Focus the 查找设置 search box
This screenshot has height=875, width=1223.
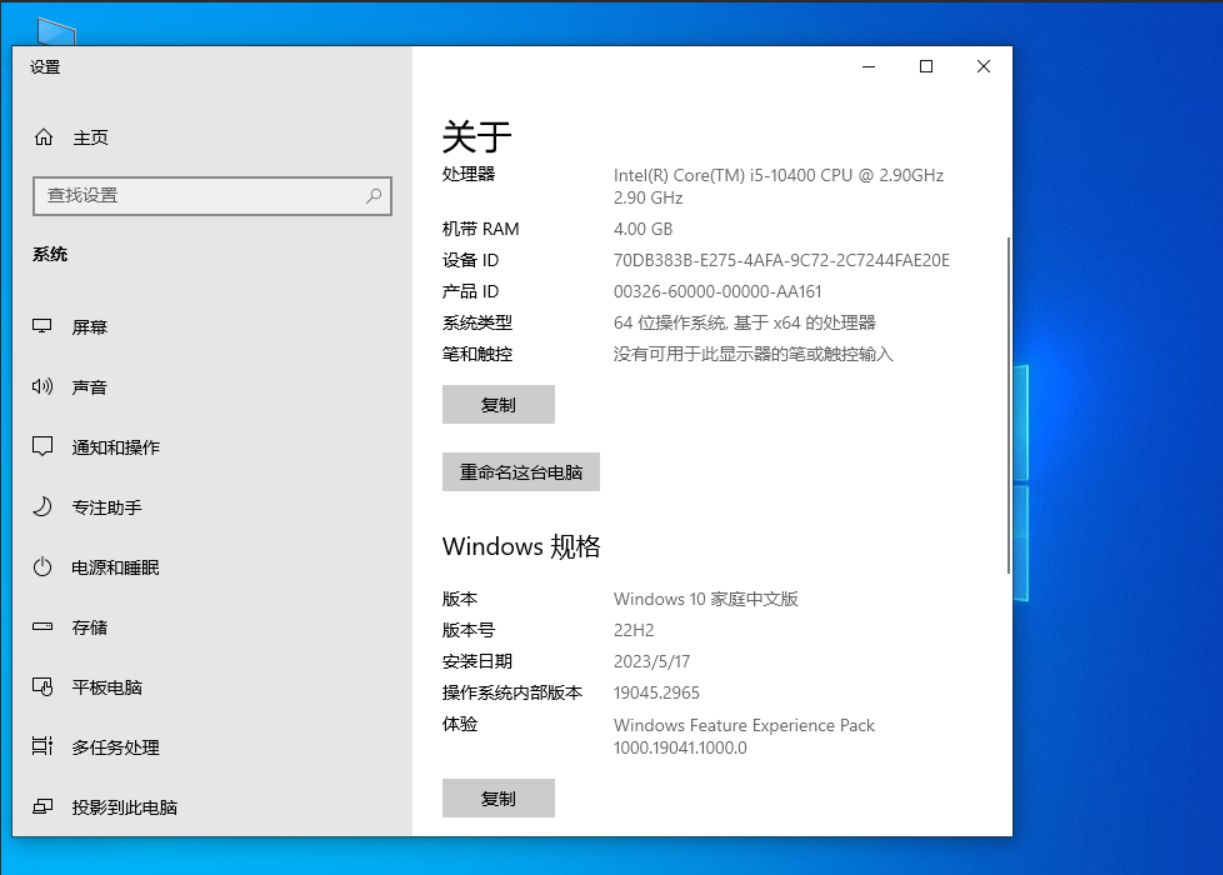[212, 196]
